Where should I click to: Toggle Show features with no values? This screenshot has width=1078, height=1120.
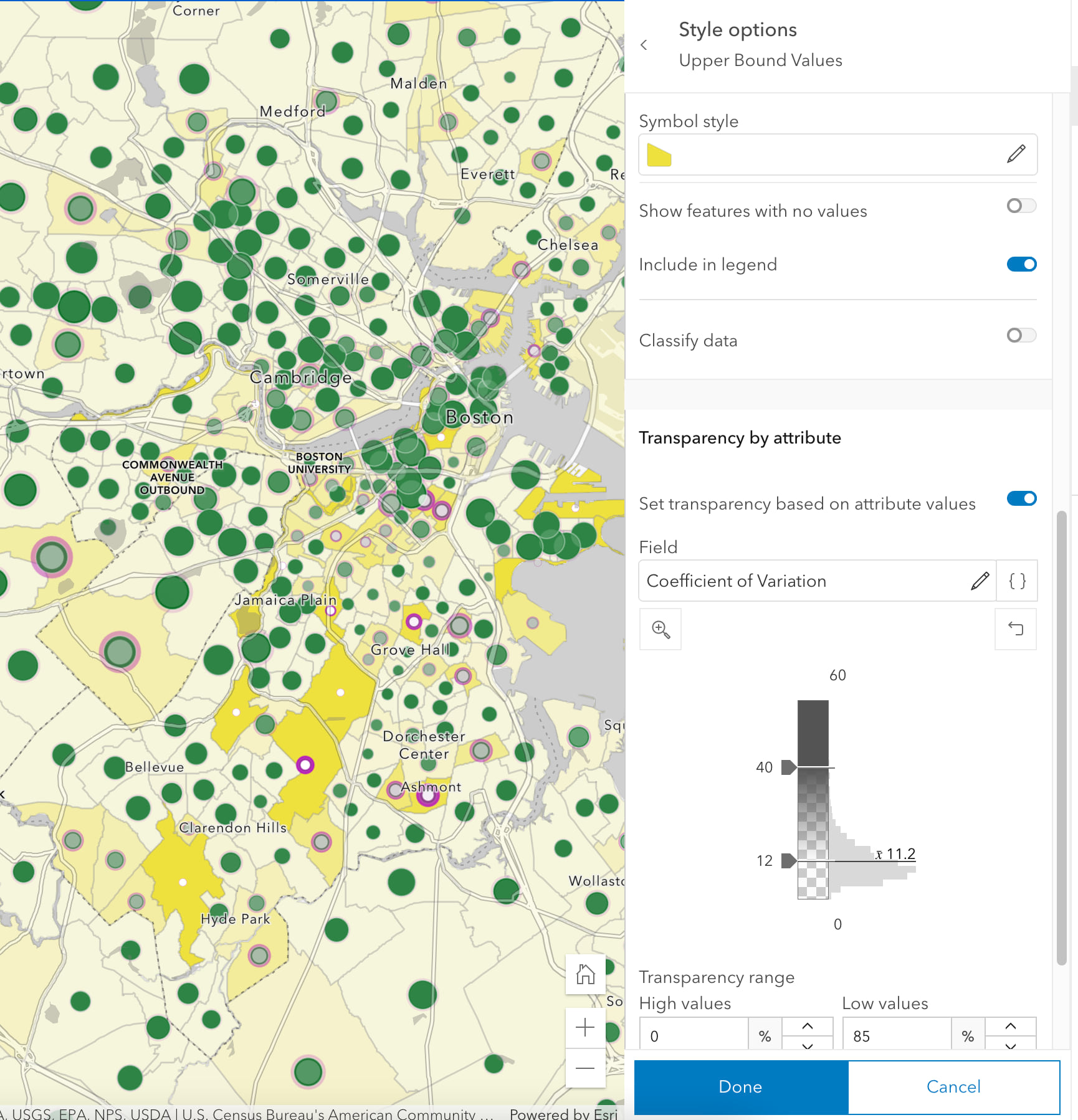pos(1021,206)
